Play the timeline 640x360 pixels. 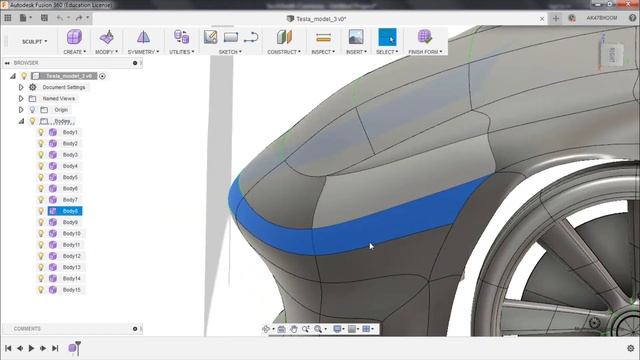(x=31, y=348)
